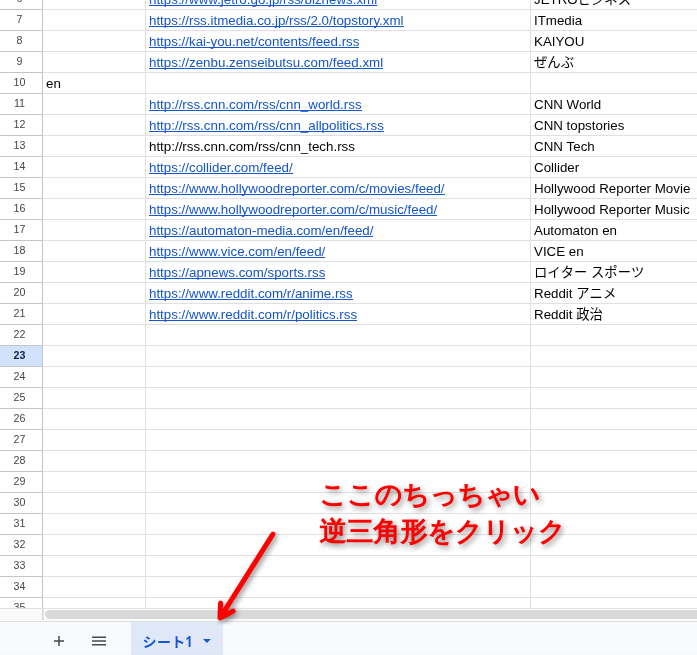Select the シート1 sheet tab

pos(166,641)
